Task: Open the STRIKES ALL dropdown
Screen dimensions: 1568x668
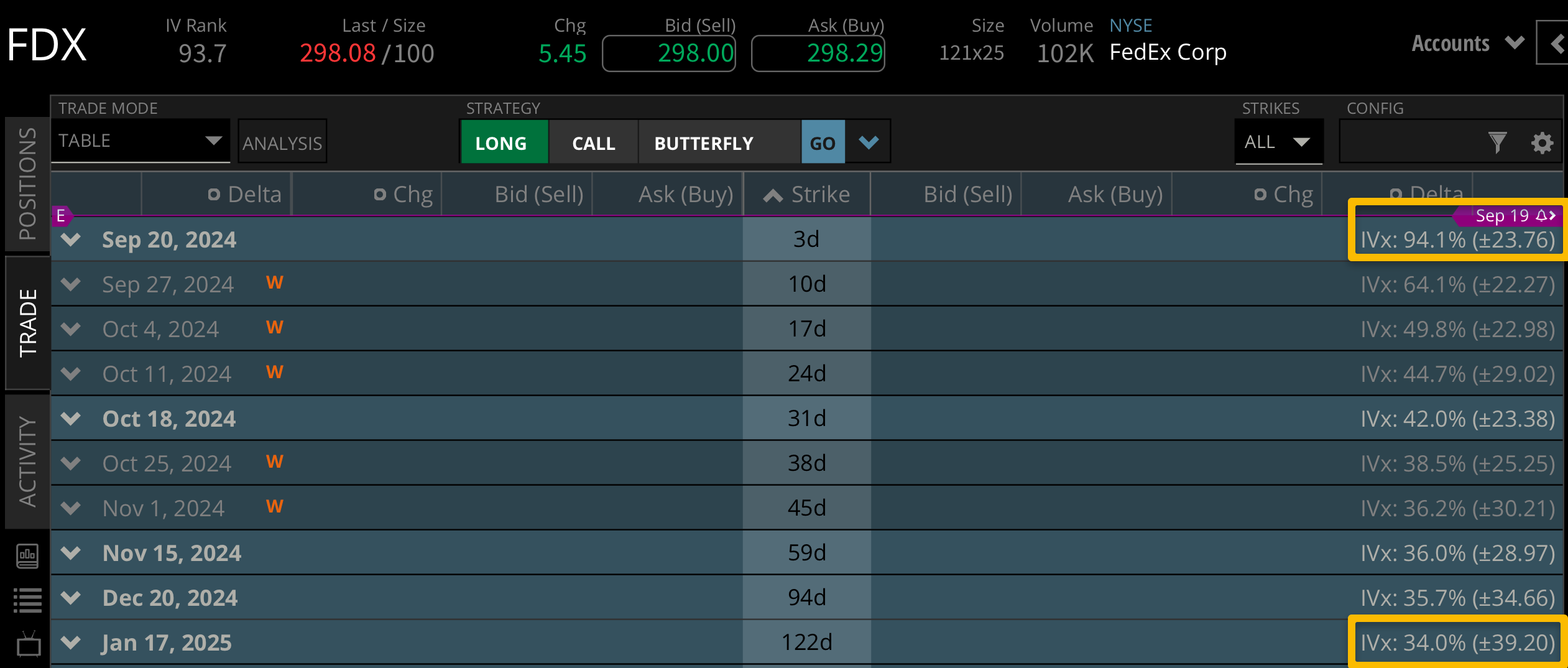Action: (1278, 142)
